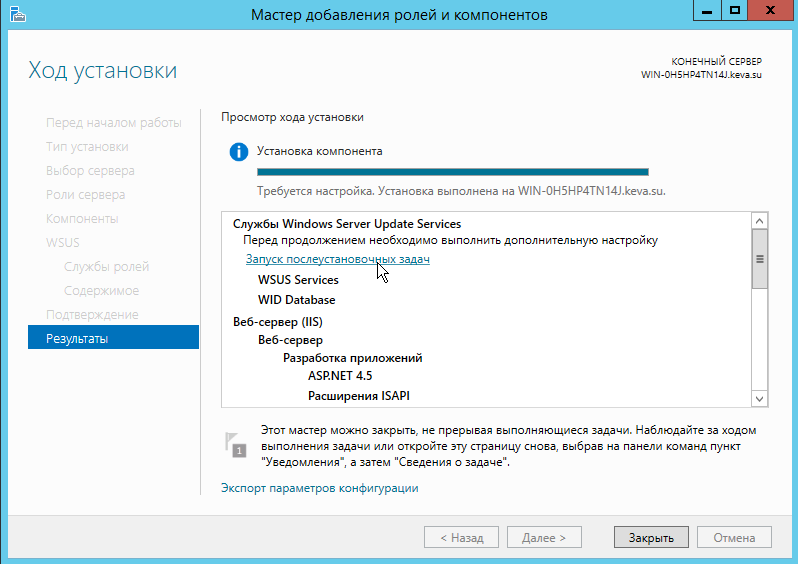Click the indented 'Веб-сервер' item below 'Веб-сервер (IIS)'
Viewport: 798px width, 564px height.
290,340
